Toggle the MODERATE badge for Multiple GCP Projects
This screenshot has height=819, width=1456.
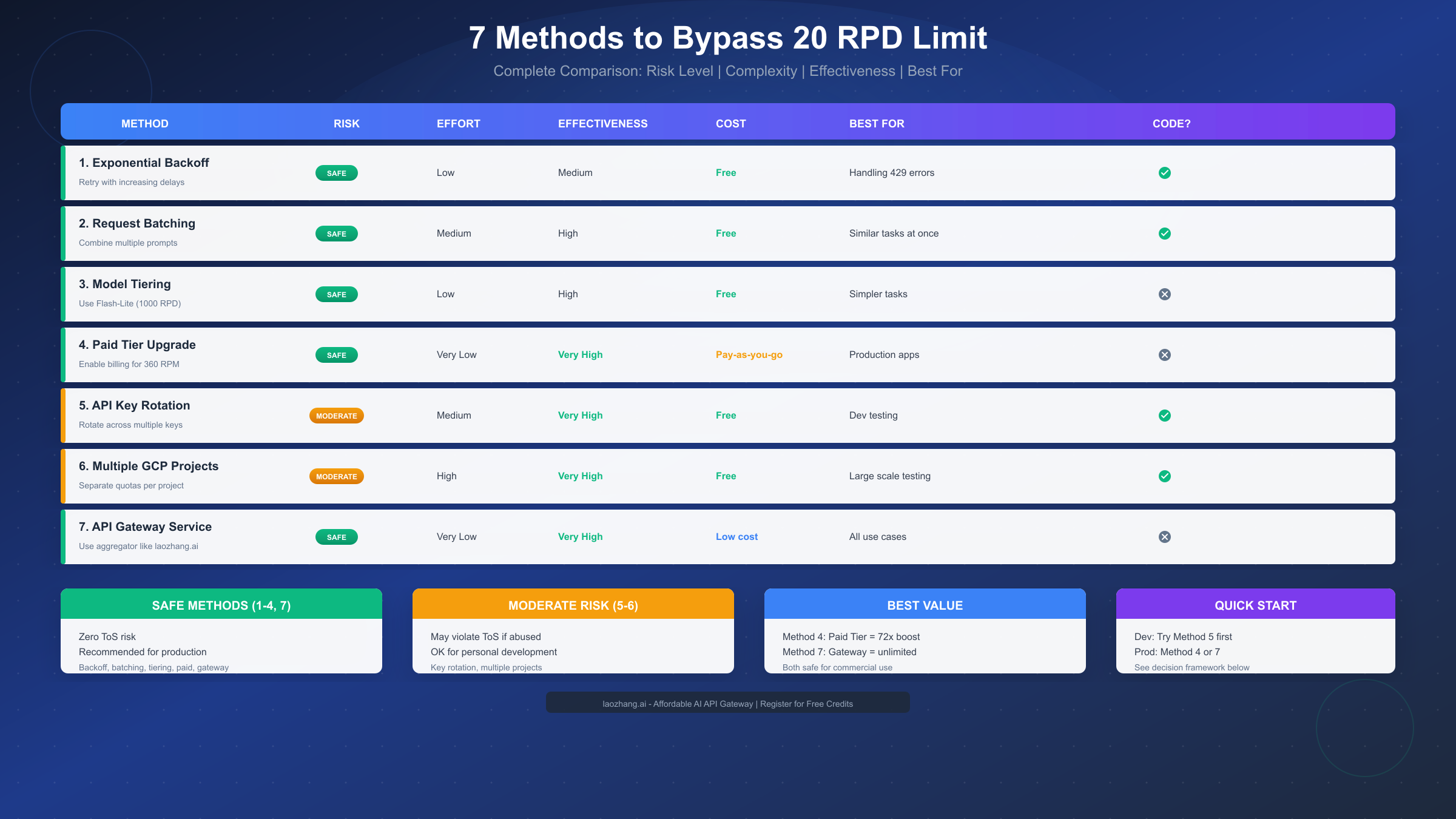[336, 476]
